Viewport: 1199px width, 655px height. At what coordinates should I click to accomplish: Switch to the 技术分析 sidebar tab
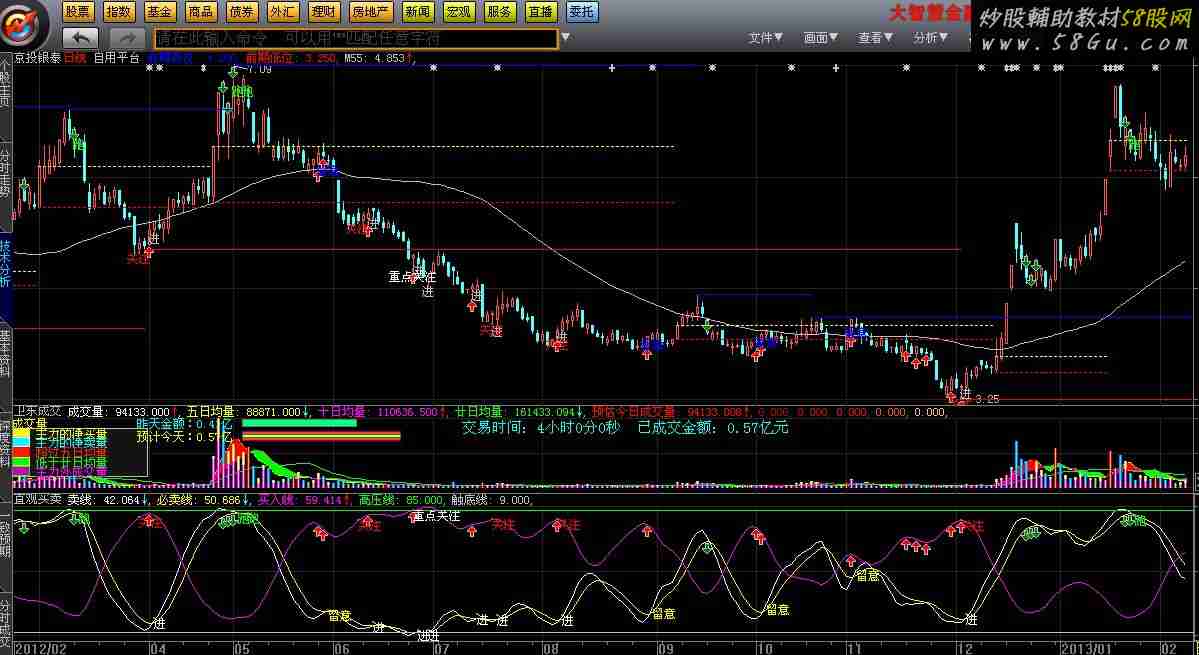6,264
